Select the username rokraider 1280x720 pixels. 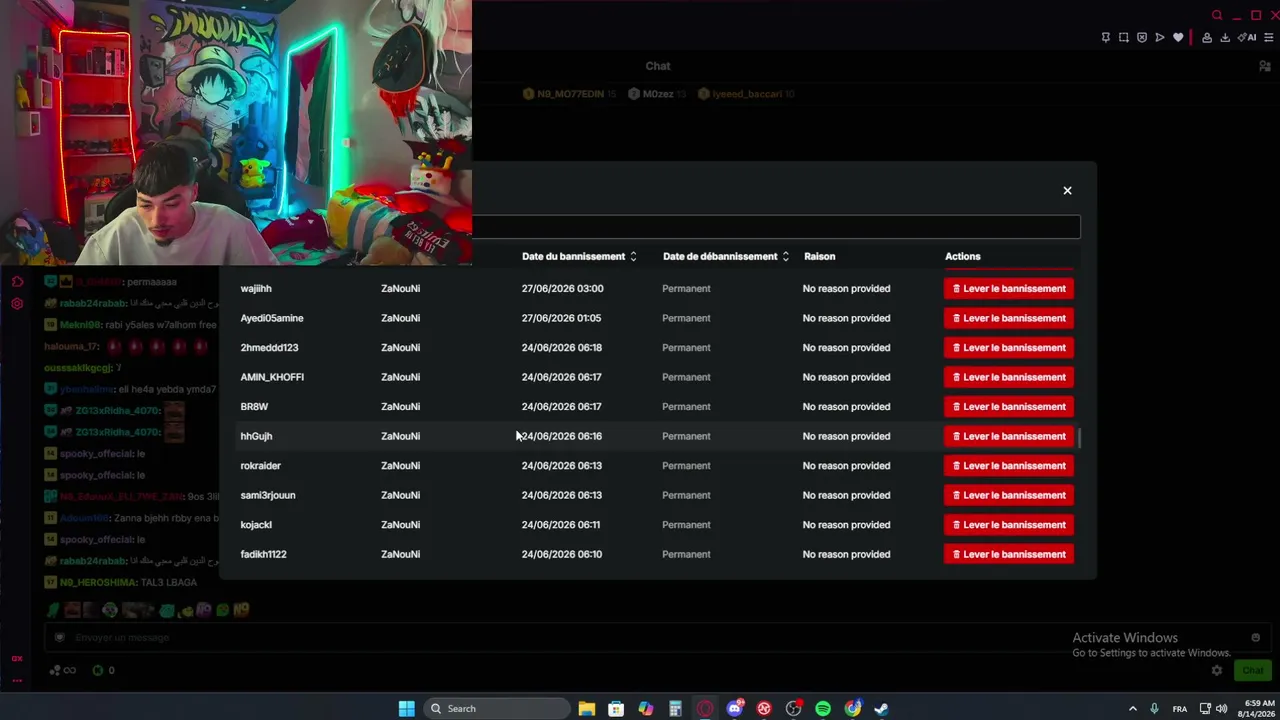pyautogui.click(x=261, y=465)
